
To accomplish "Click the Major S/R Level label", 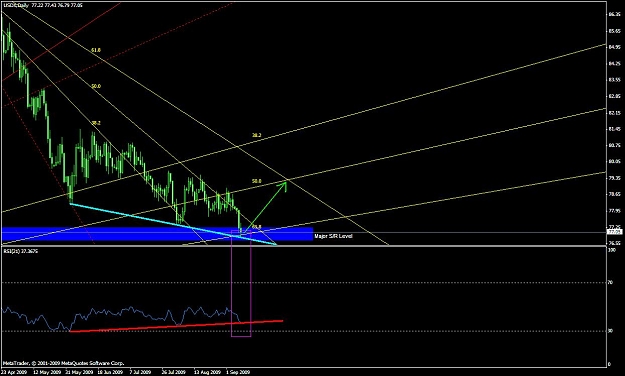I will coord(333,236).
